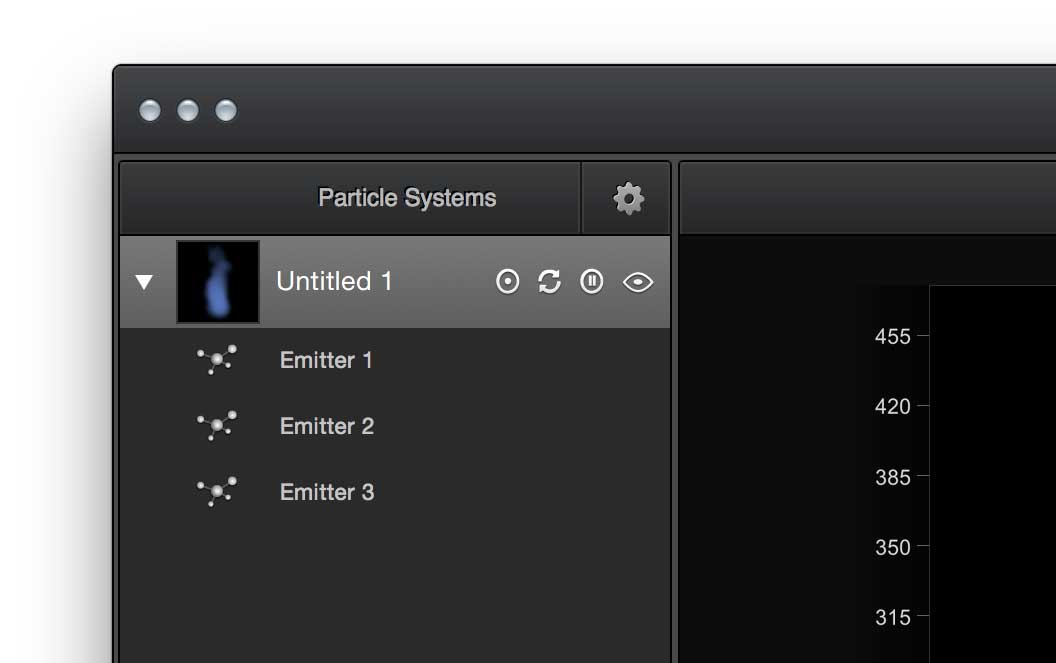Select Emitter 1 in the list
This screenshot has height=663, width=1056.
(395, 360)
